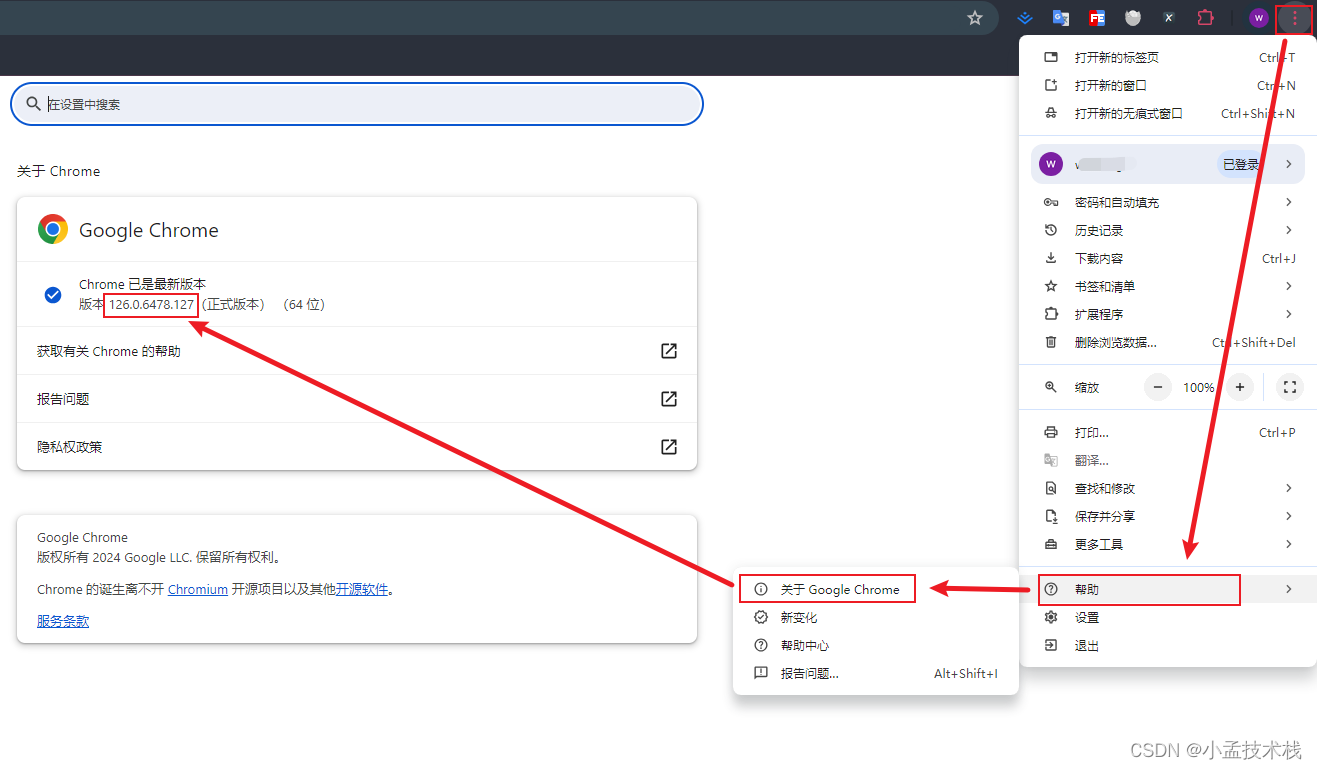Open the red FE extension icon

pyautogui.click(x=1097, y=18)
